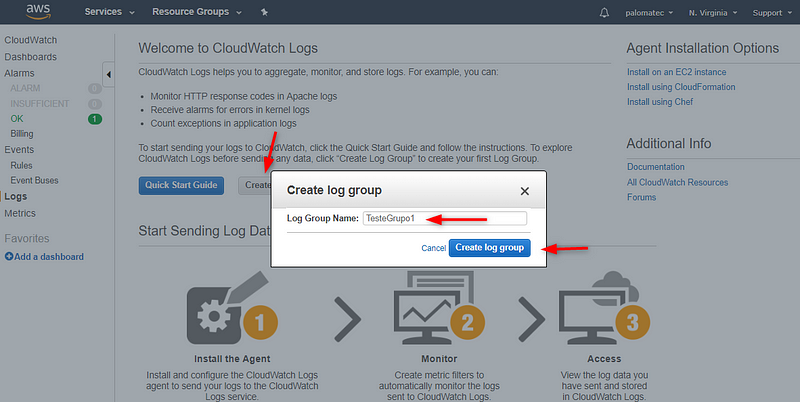Open the palomatec account menu
This screenshot has width=800, height=402.
(649, 13)
